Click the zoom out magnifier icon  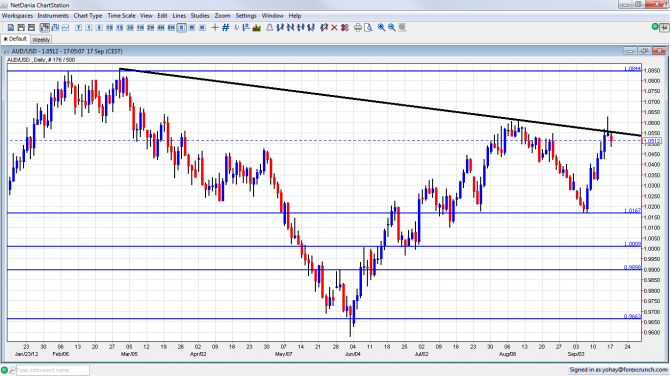click(x=391, y=27)
